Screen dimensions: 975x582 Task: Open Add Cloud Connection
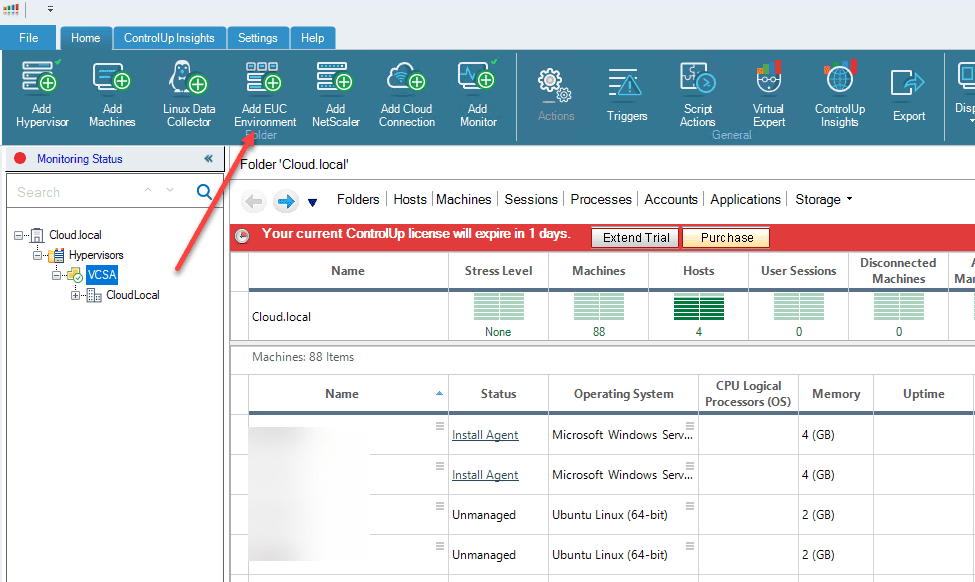click(406, 80)
